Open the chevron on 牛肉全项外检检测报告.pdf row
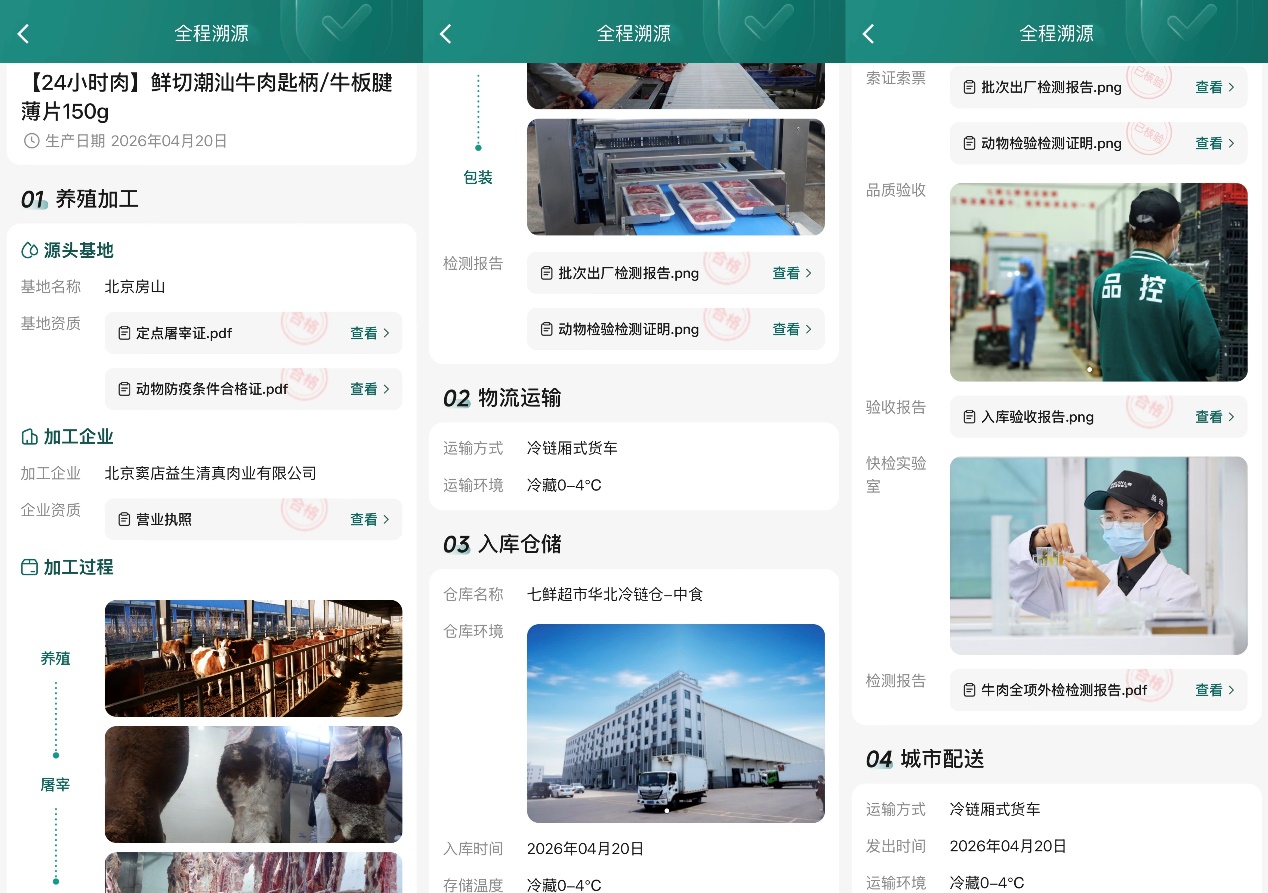The width and height of the screenshot is (1268, 893). 1231,690
